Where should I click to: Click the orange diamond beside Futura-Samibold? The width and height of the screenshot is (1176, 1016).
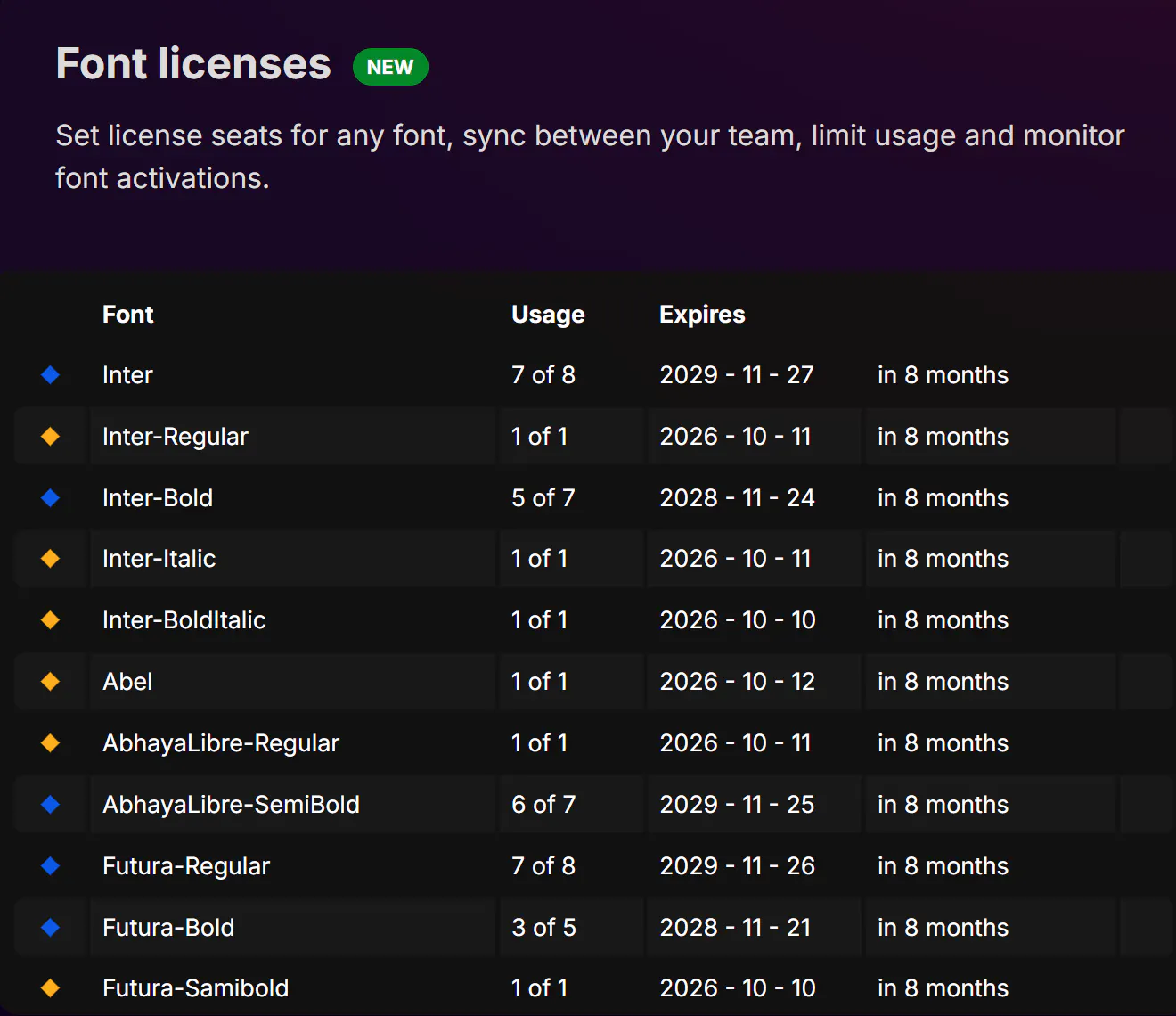click(x=51, y=988)
